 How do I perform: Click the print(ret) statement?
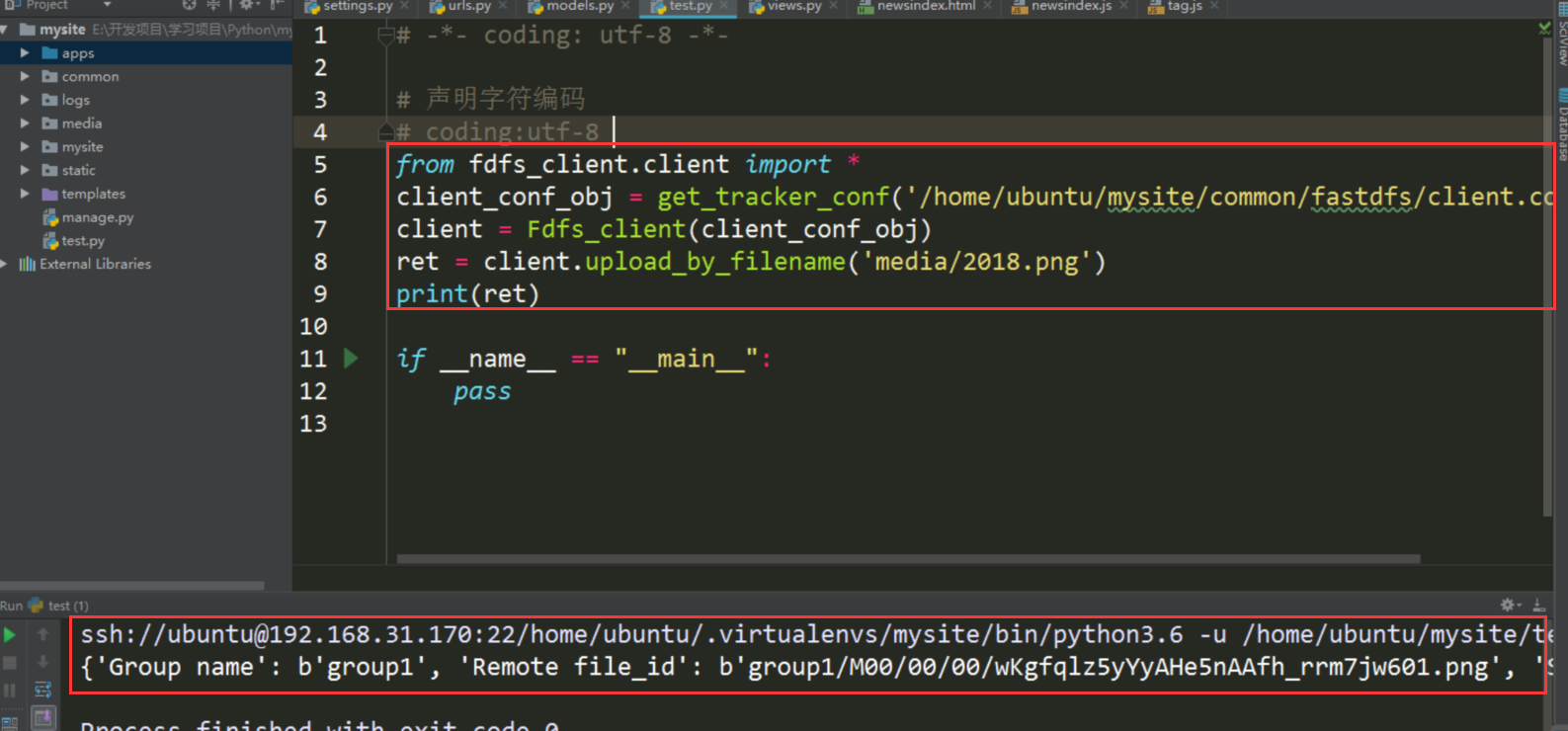click(x=467, y=294)
